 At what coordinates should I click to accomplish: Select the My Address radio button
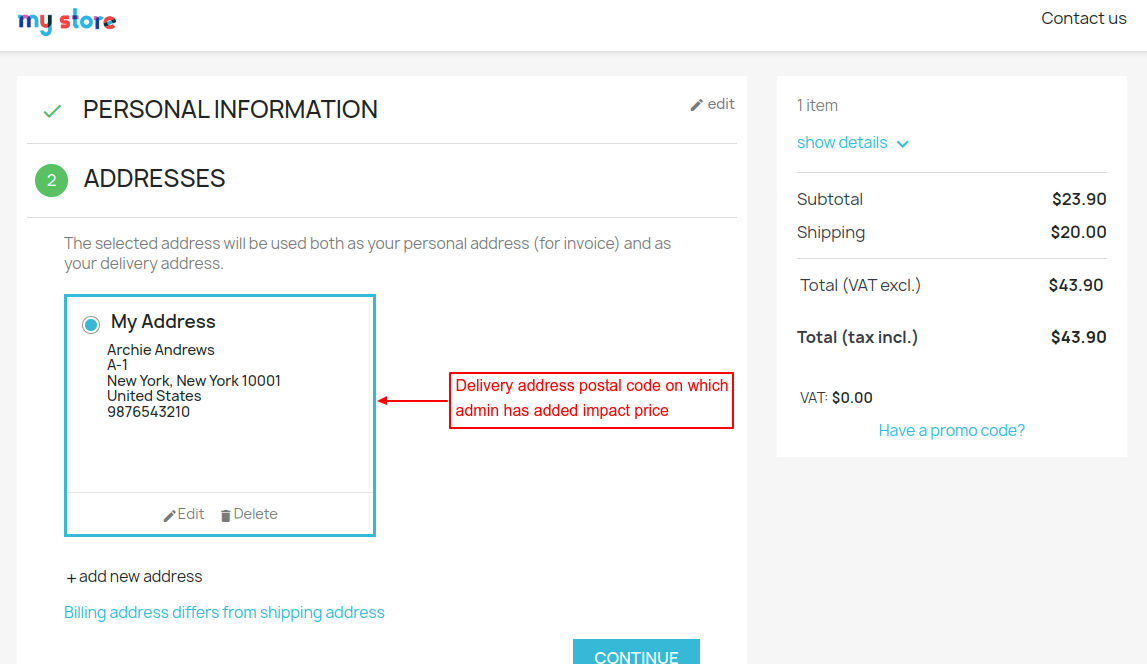pos(91,324)
